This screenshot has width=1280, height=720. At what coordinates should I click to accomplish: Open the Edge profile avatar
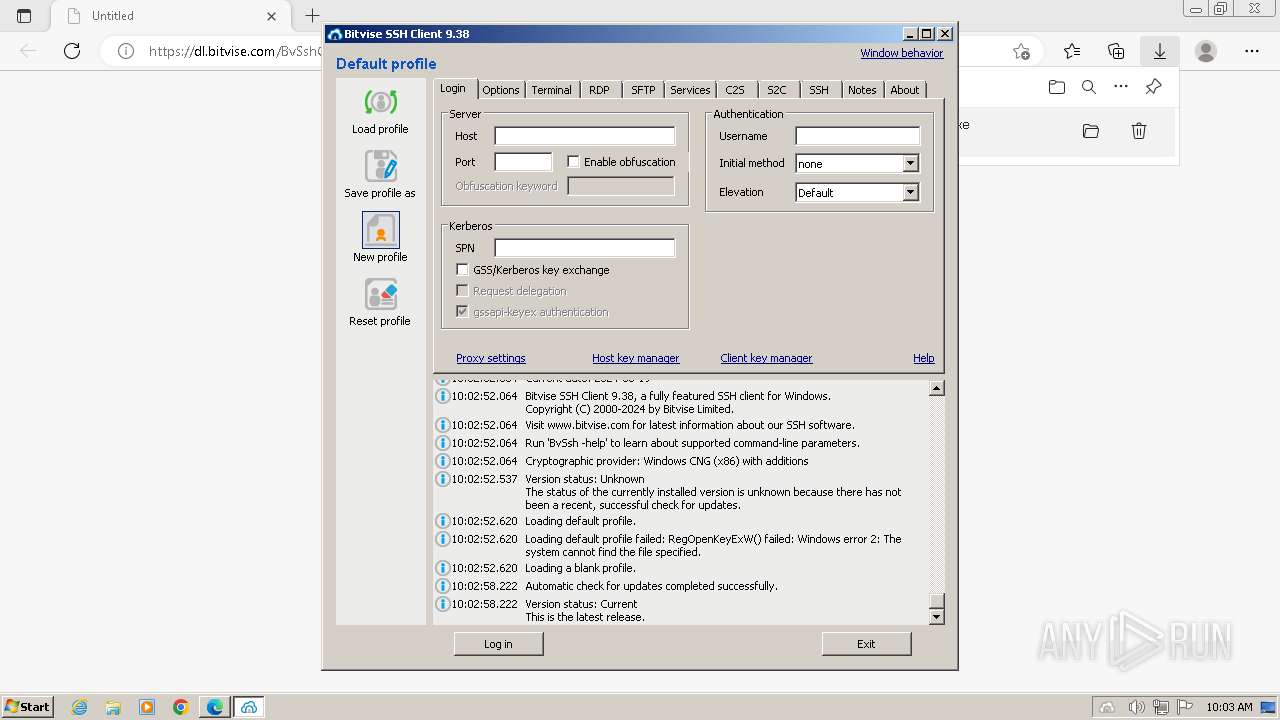[1206, 51]
